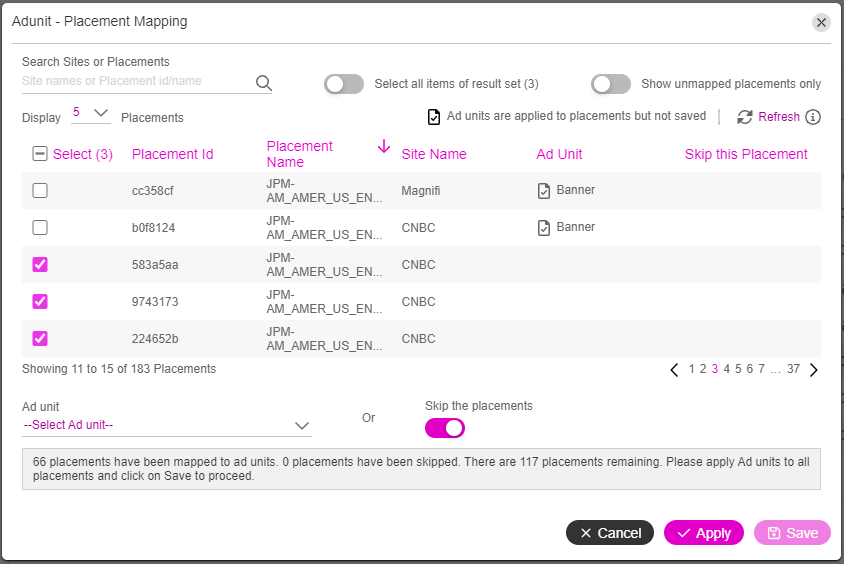Go to previous page arrow

pos(674,370)
